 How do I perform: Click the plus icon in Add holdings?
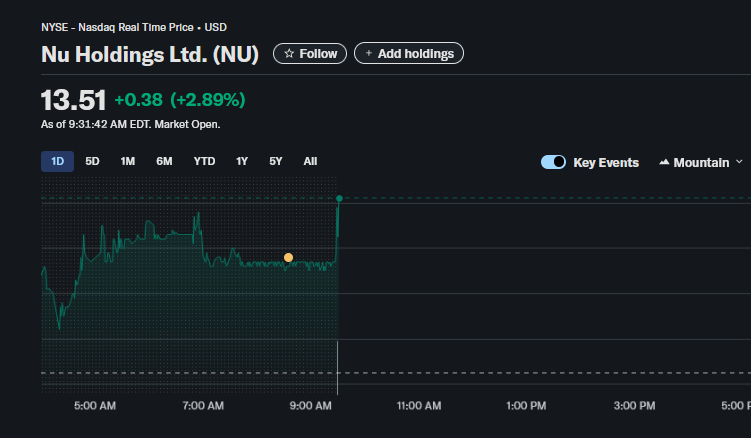click(369, 53)
